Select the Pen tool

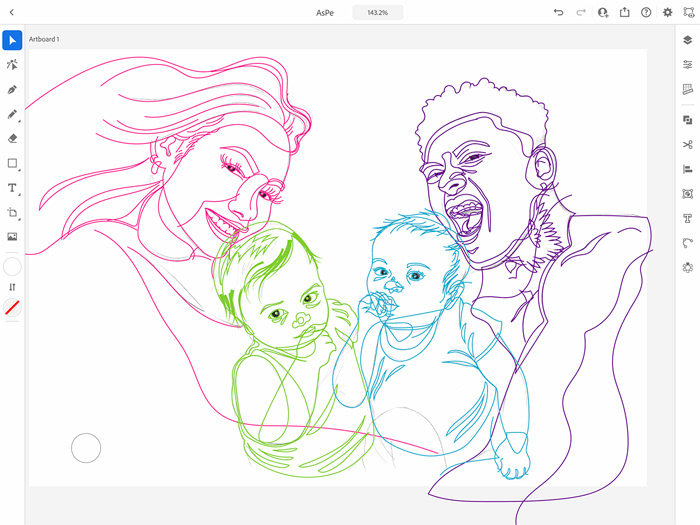coord(12,89)
